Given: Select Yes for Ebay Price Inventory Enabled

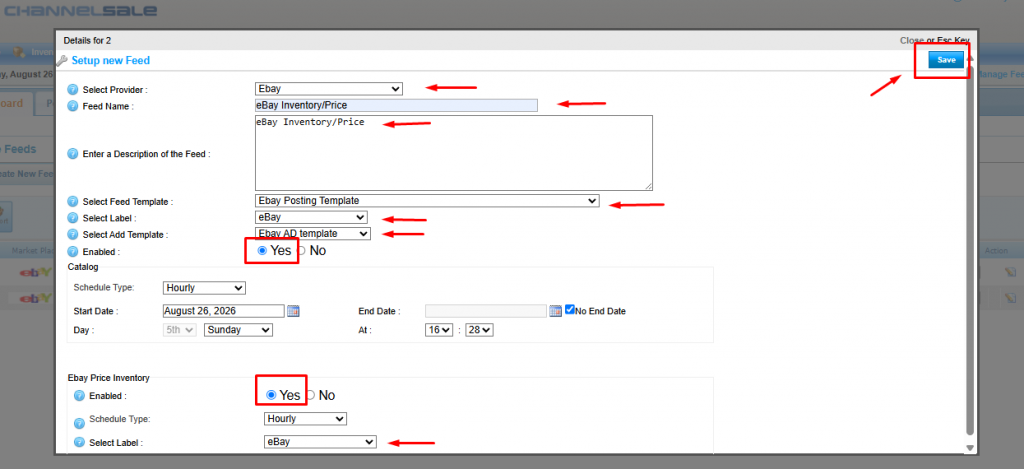Looking at the screenshot, I should pyautogui.click(x=271, y=395).
